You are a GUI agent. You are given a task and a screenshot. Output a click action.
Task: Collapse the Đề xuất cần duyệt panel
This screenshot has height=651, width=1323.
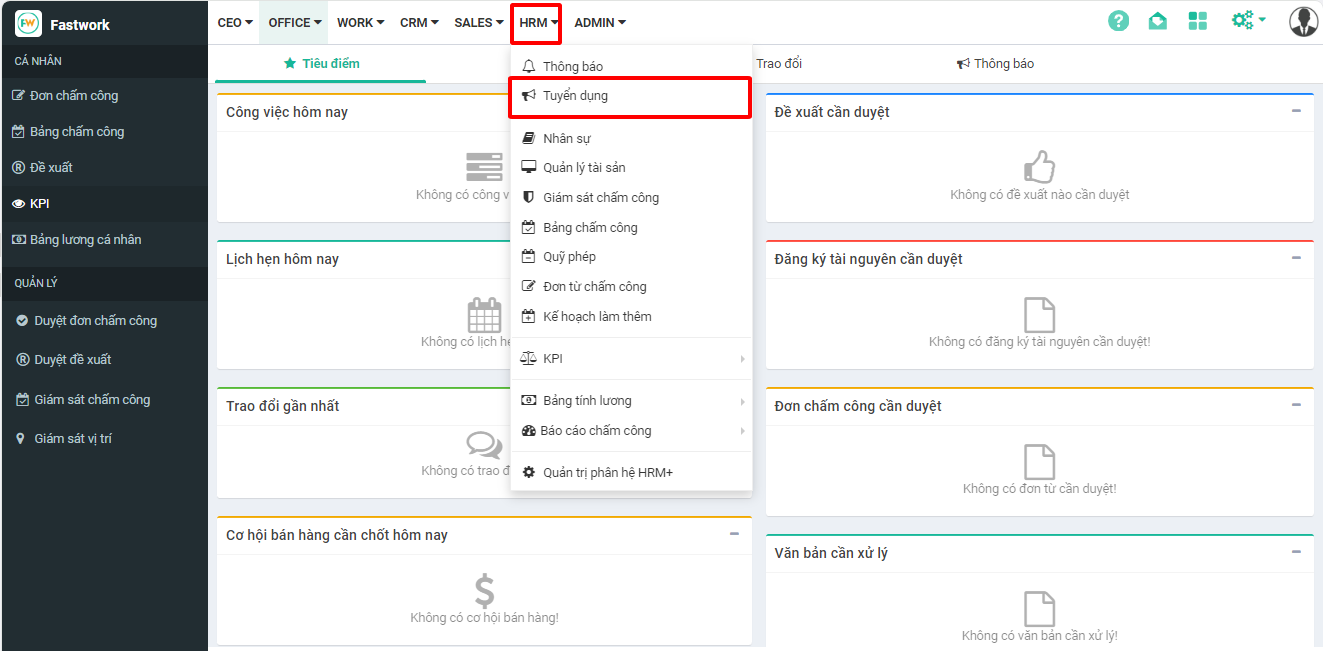pyautogui.click(x=1296, y=111)
